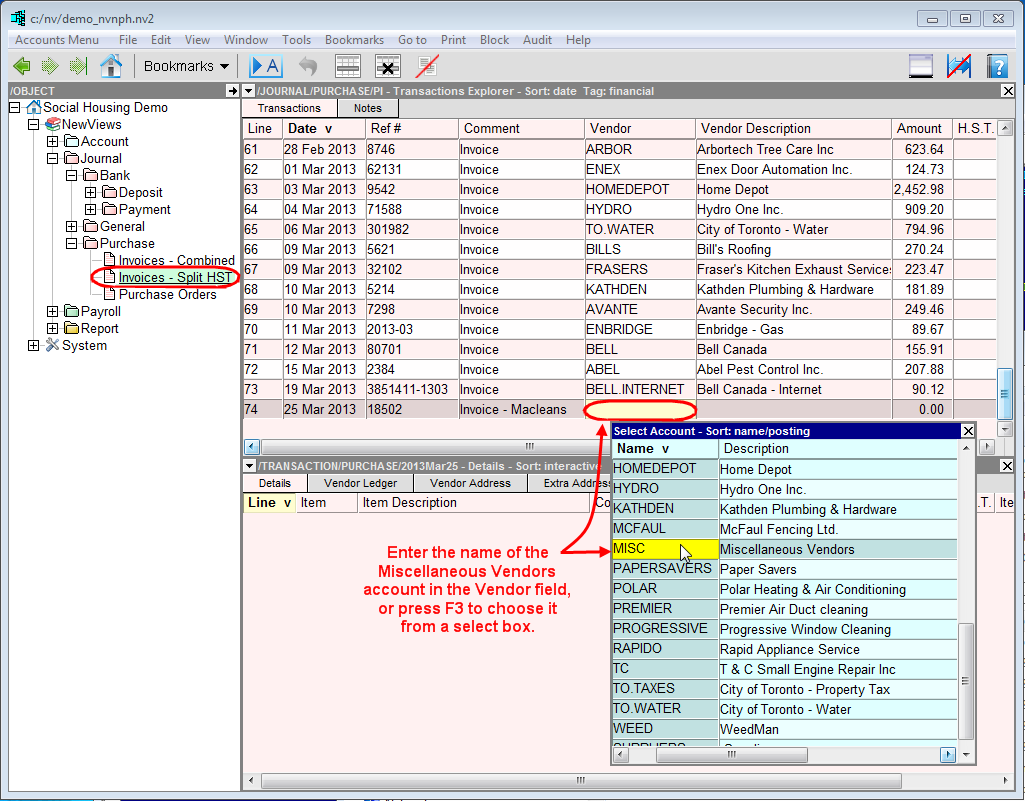Open the Tools menu

pos(296,40)
